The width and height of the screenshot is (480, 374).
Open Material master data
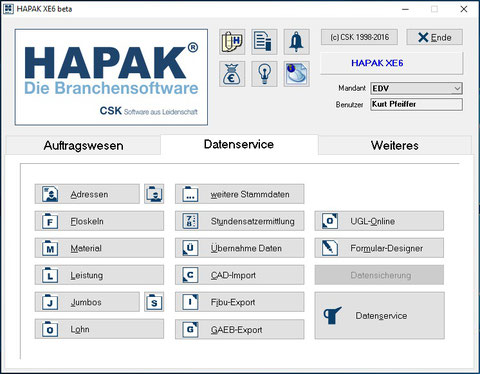(99, 248)
